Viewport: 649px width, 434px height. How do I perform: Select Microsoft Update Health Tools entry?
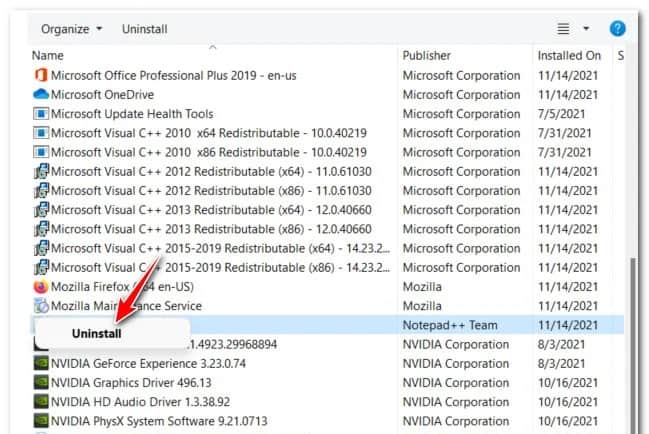pyautogui.click(x=132, y=114)
